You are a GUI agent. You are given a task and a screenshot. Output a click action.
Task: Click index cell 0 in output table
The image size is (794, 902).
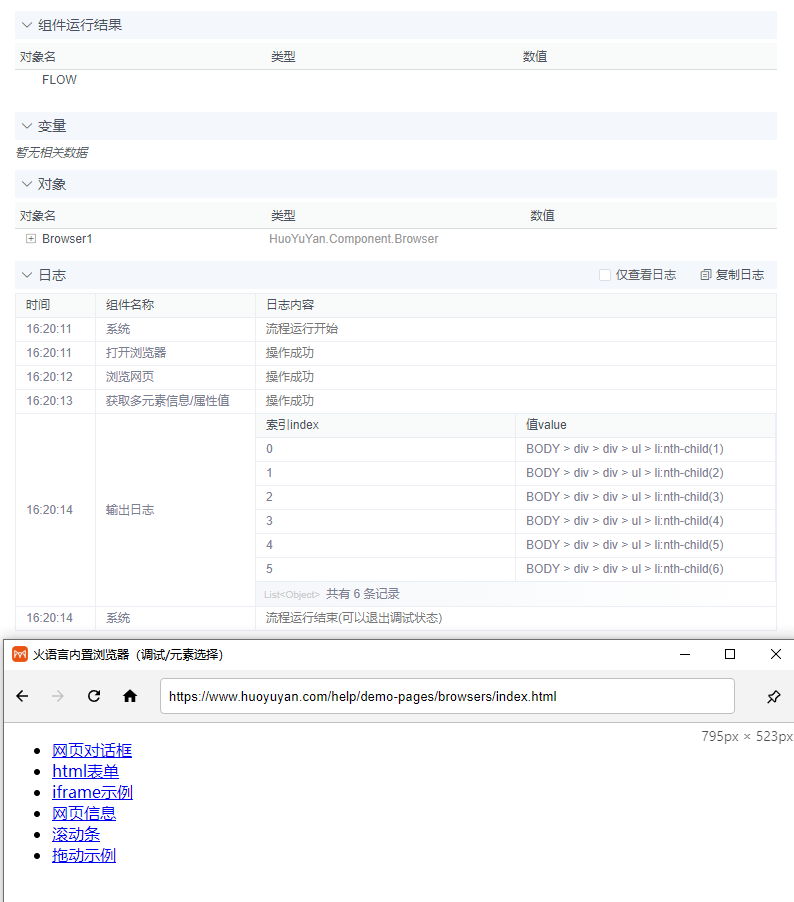pyautogui.click(x=385, y=449)
